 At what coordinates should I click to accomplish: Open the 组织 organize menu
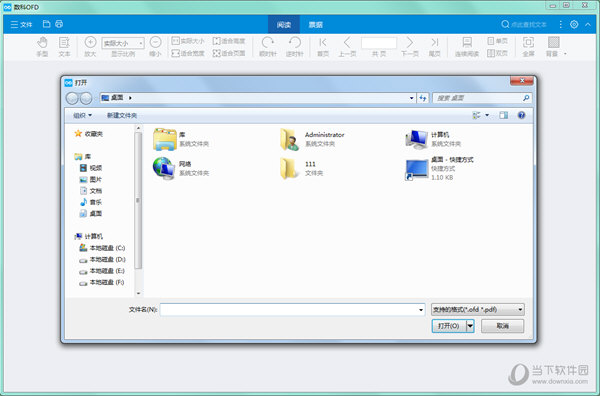(x=82, y=115)
